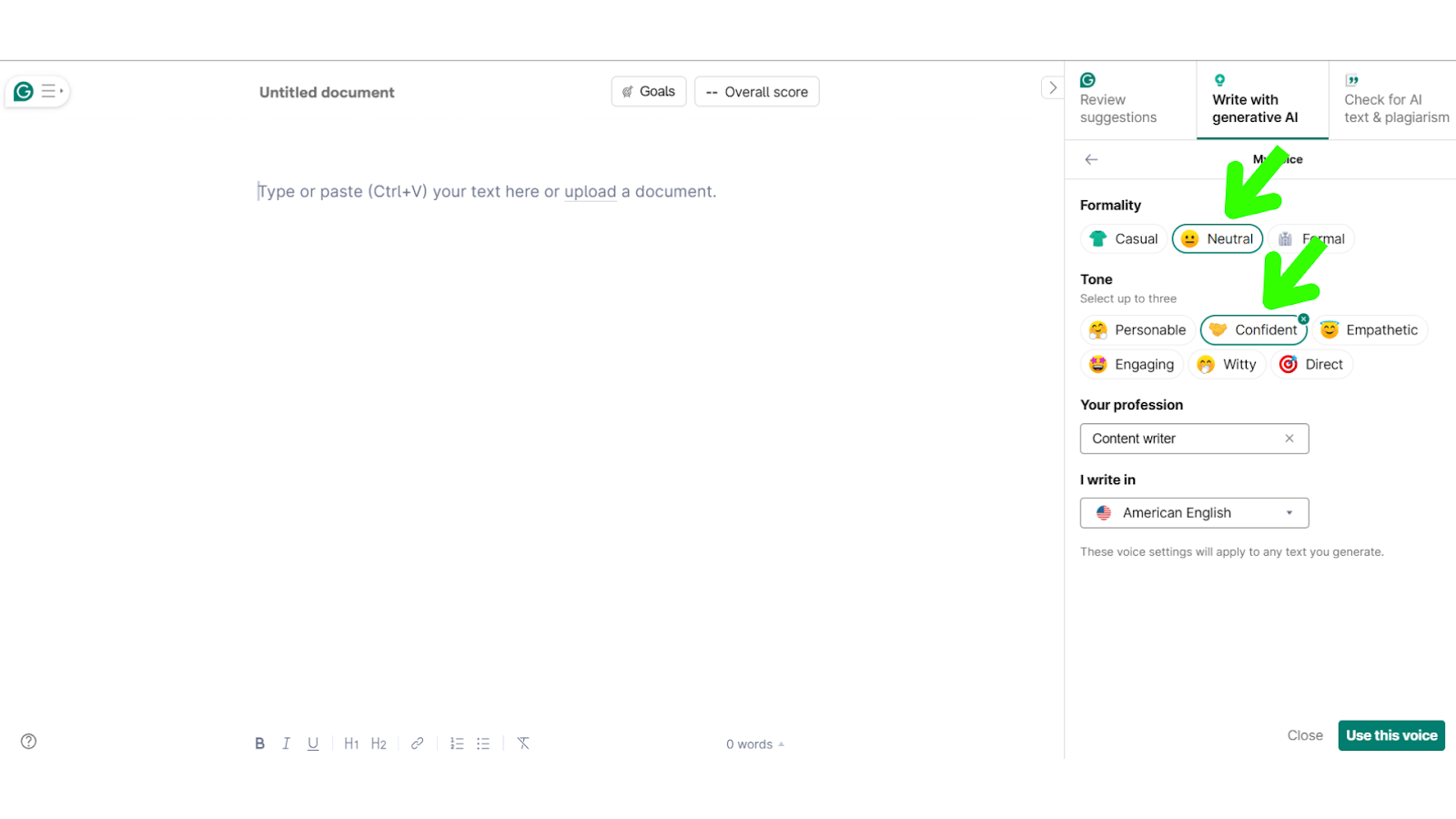Toggle italic formatting
Viewport: 1456px width, 819px height.
coord(286,743)
